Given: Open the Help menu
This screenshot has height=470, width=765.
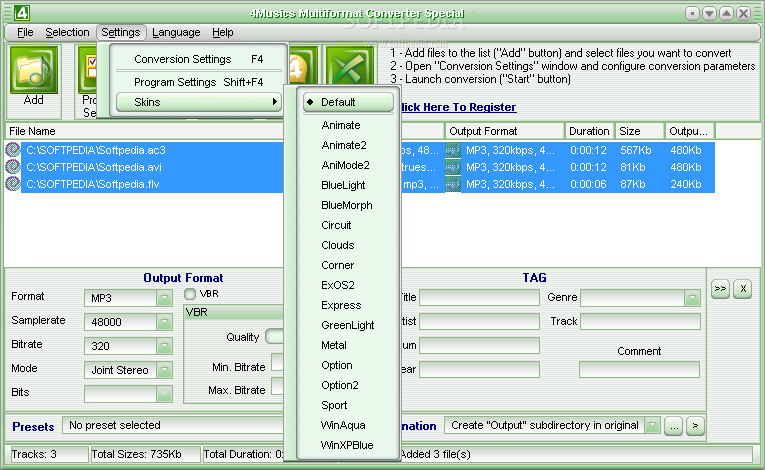Looking at the screenshot, I should point(222,32).
